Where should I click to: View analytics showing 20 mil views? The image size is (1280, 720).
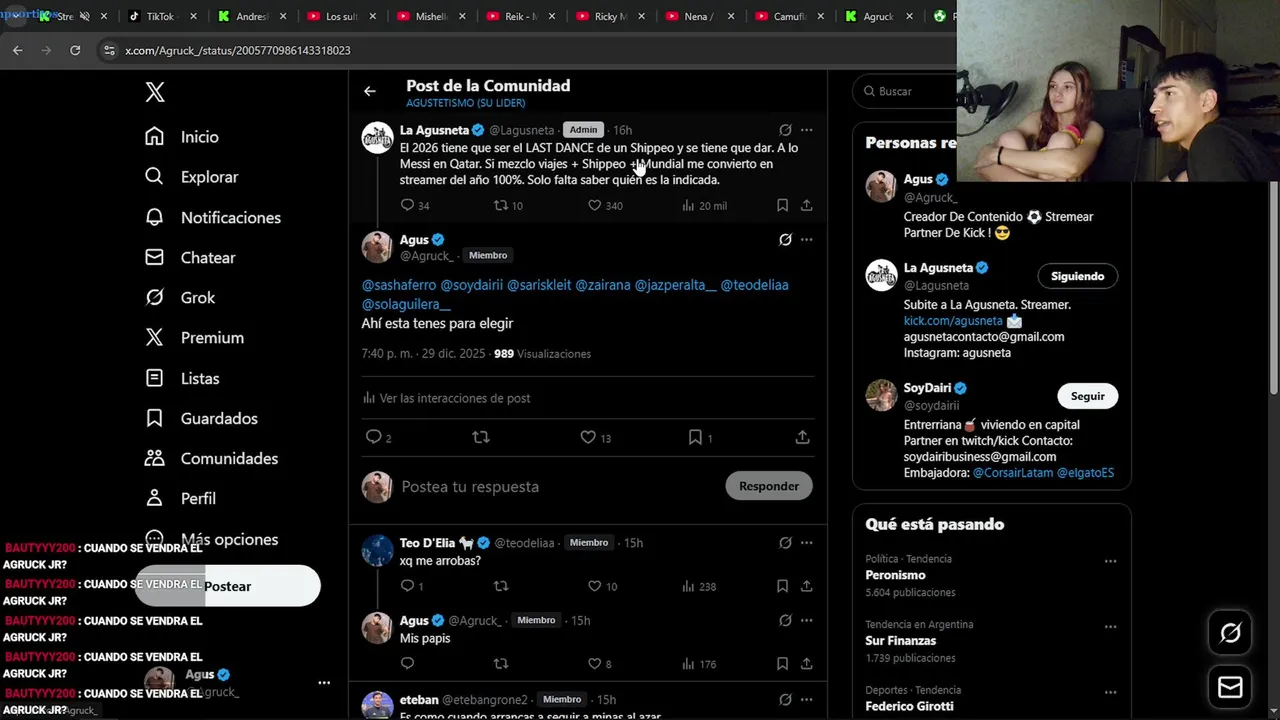pyautogui.click(x=704, y=205)
